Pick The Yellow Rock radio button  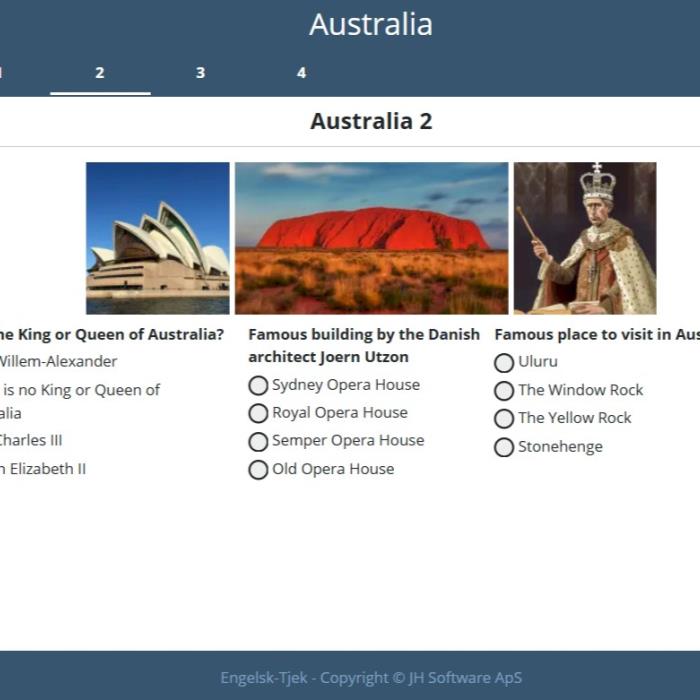point(504,419)
